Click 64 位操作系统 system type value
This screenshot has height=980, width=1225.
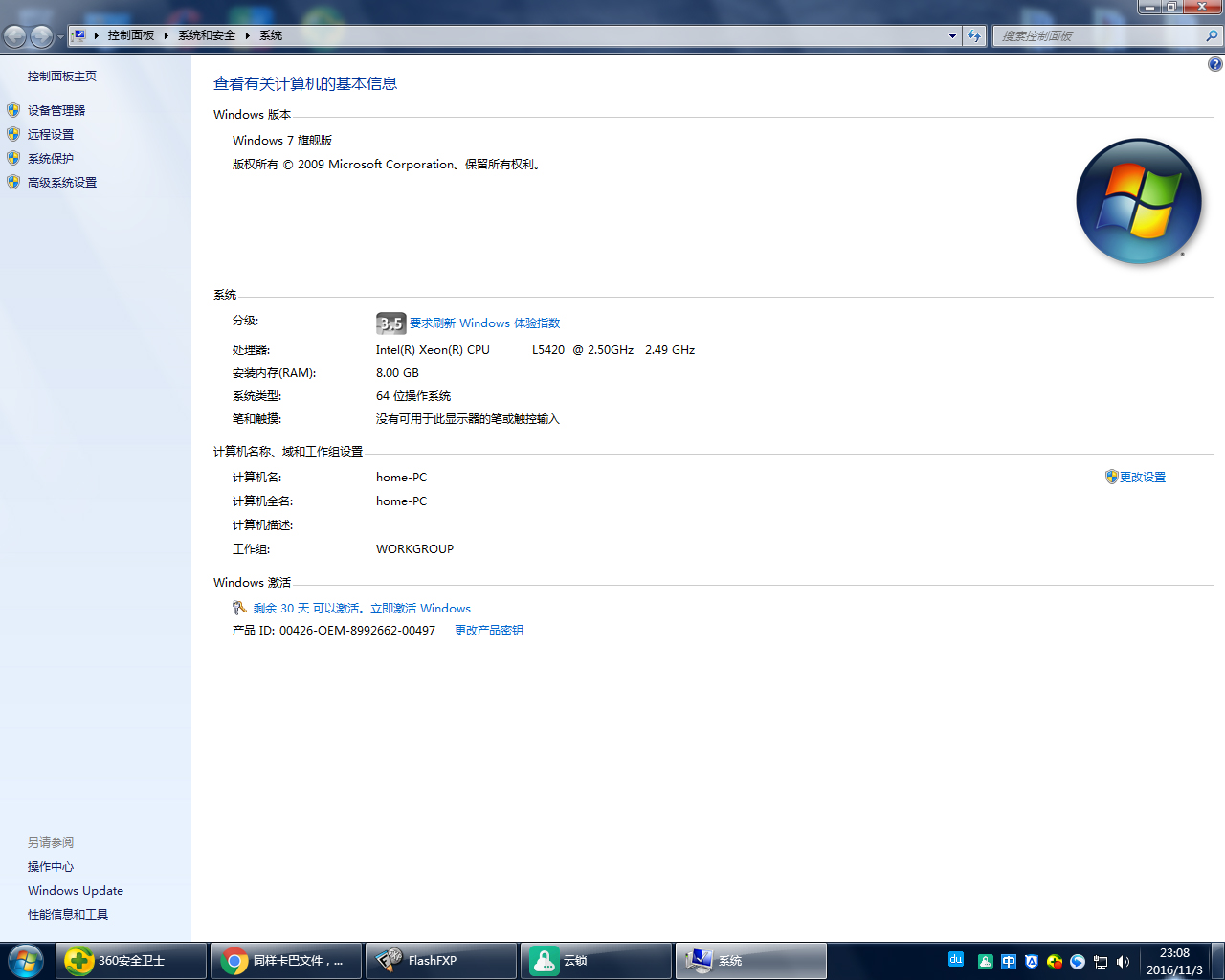click(413, 396)
